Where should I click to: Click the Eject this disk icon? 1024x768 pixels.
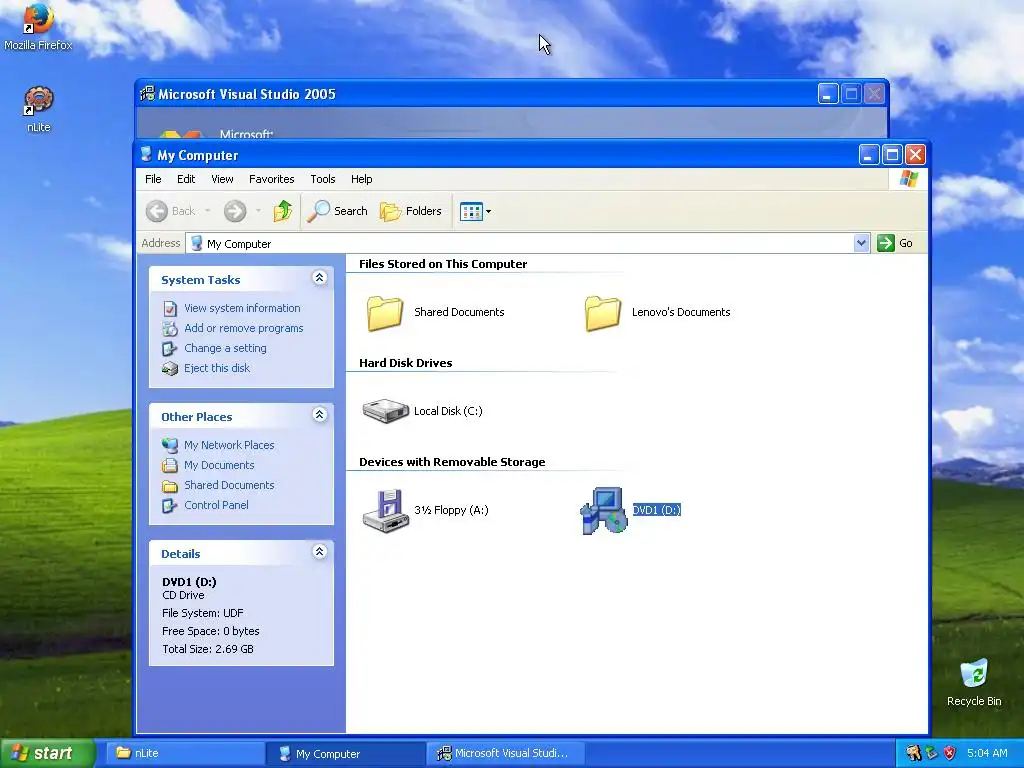170,368
